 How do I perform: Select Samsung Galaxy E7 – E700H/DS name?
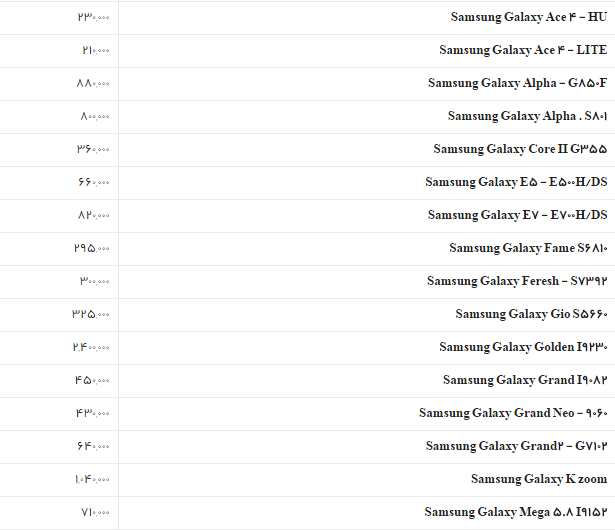point(517,215)
